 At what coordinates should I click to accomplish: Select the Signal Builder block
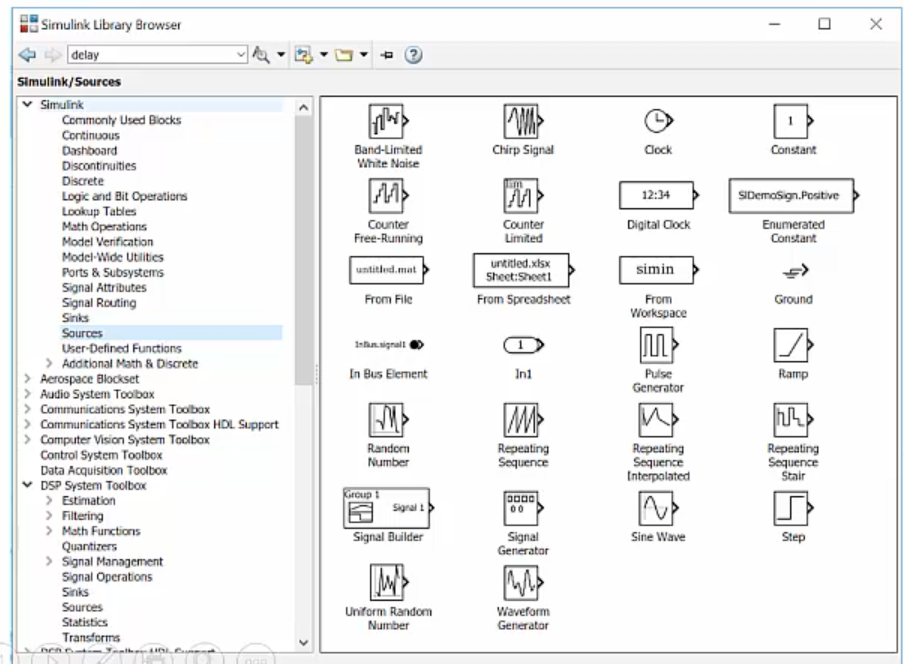click(x=389, y=508)
